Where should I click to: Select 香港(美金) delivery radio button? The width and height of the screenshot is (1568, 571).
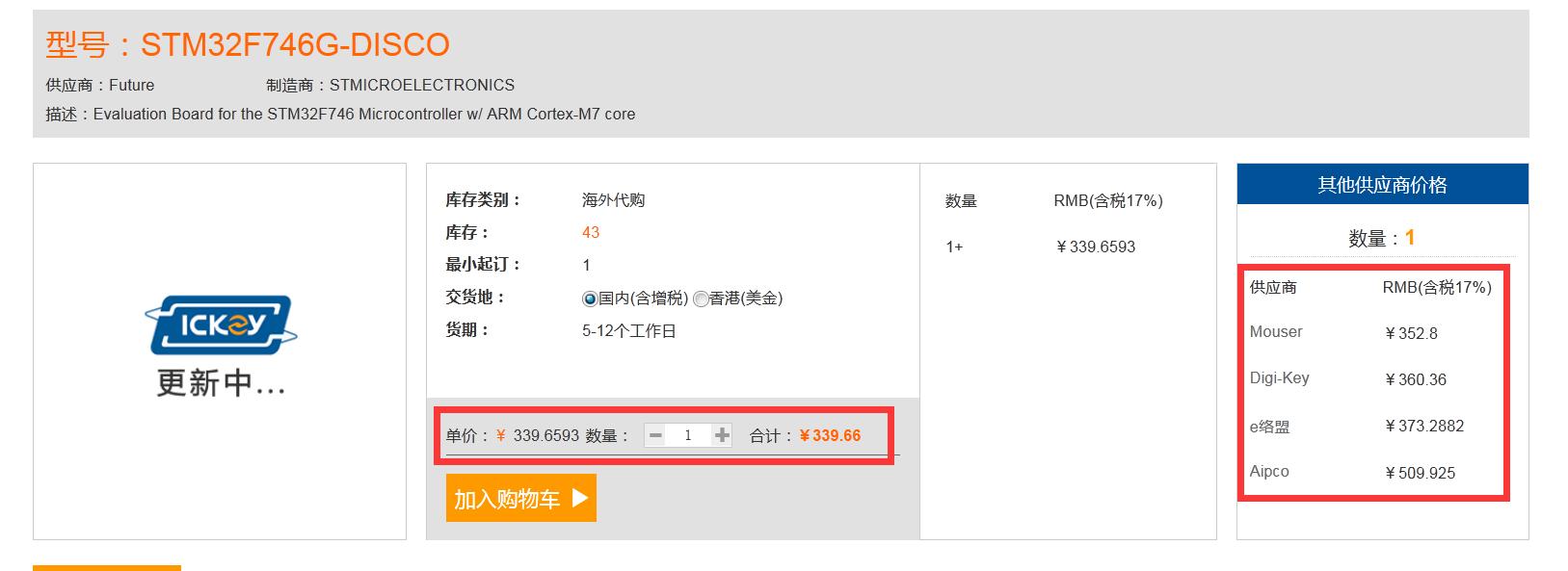tap(701, 298)
